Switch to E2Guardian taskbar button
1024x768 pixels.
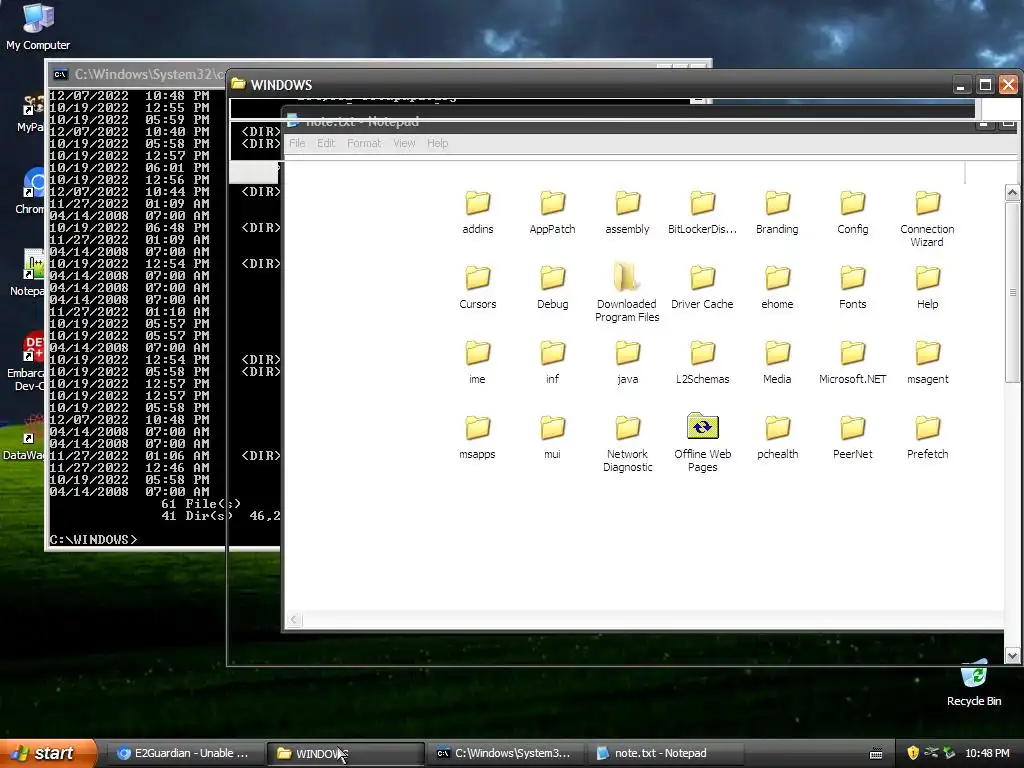[x=185, y=753]
